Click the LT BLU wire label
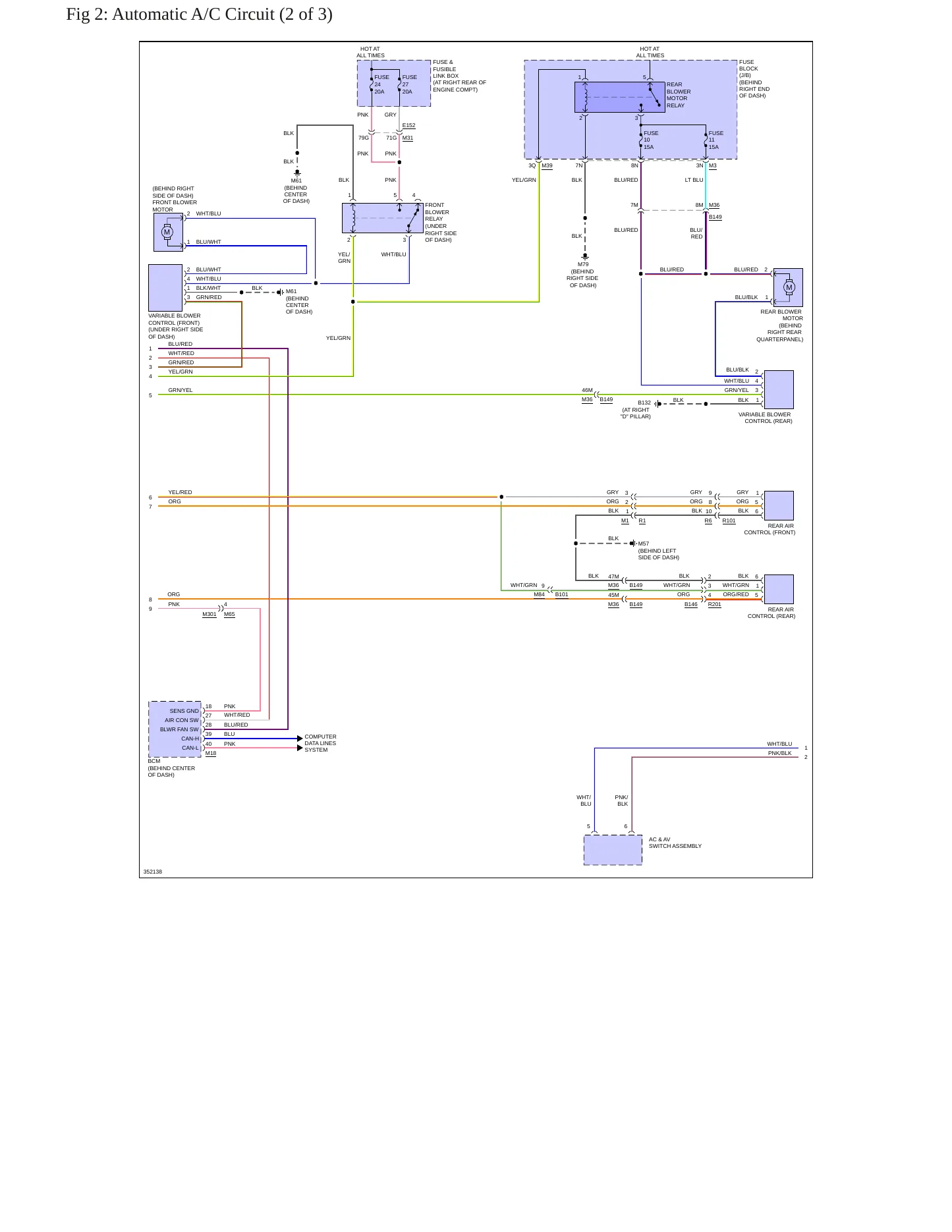The image size is (952, 1232). click(x=694, y=180)
